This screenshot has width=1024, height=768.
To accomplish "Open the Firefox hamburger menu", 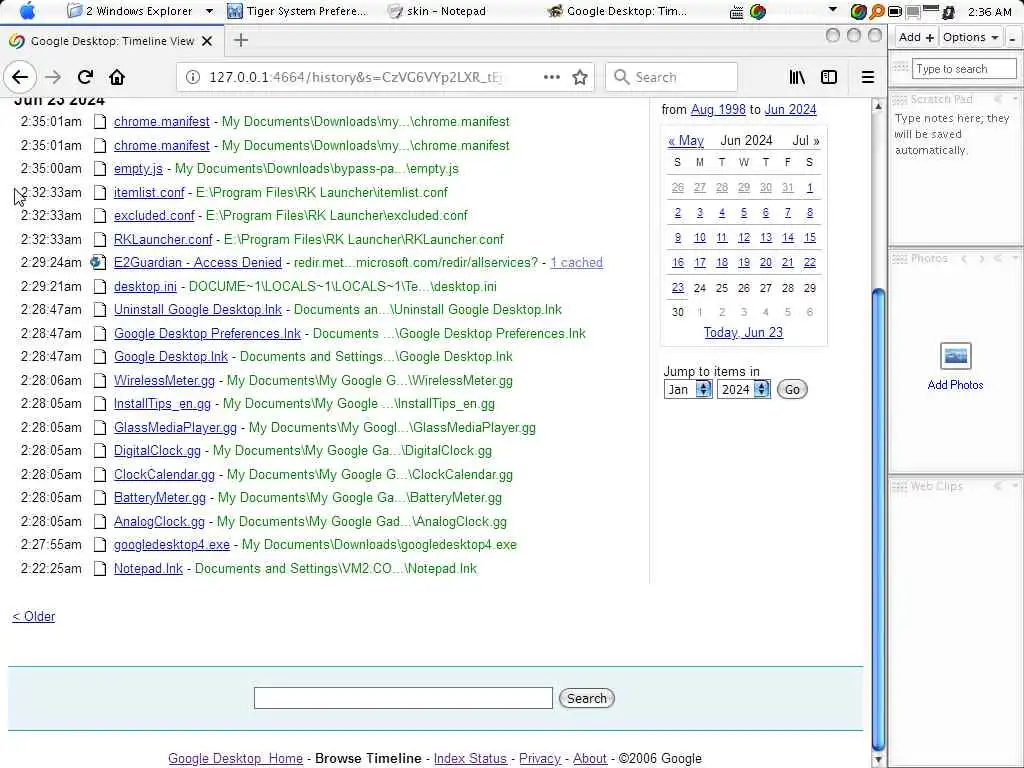I will (867, 77).
